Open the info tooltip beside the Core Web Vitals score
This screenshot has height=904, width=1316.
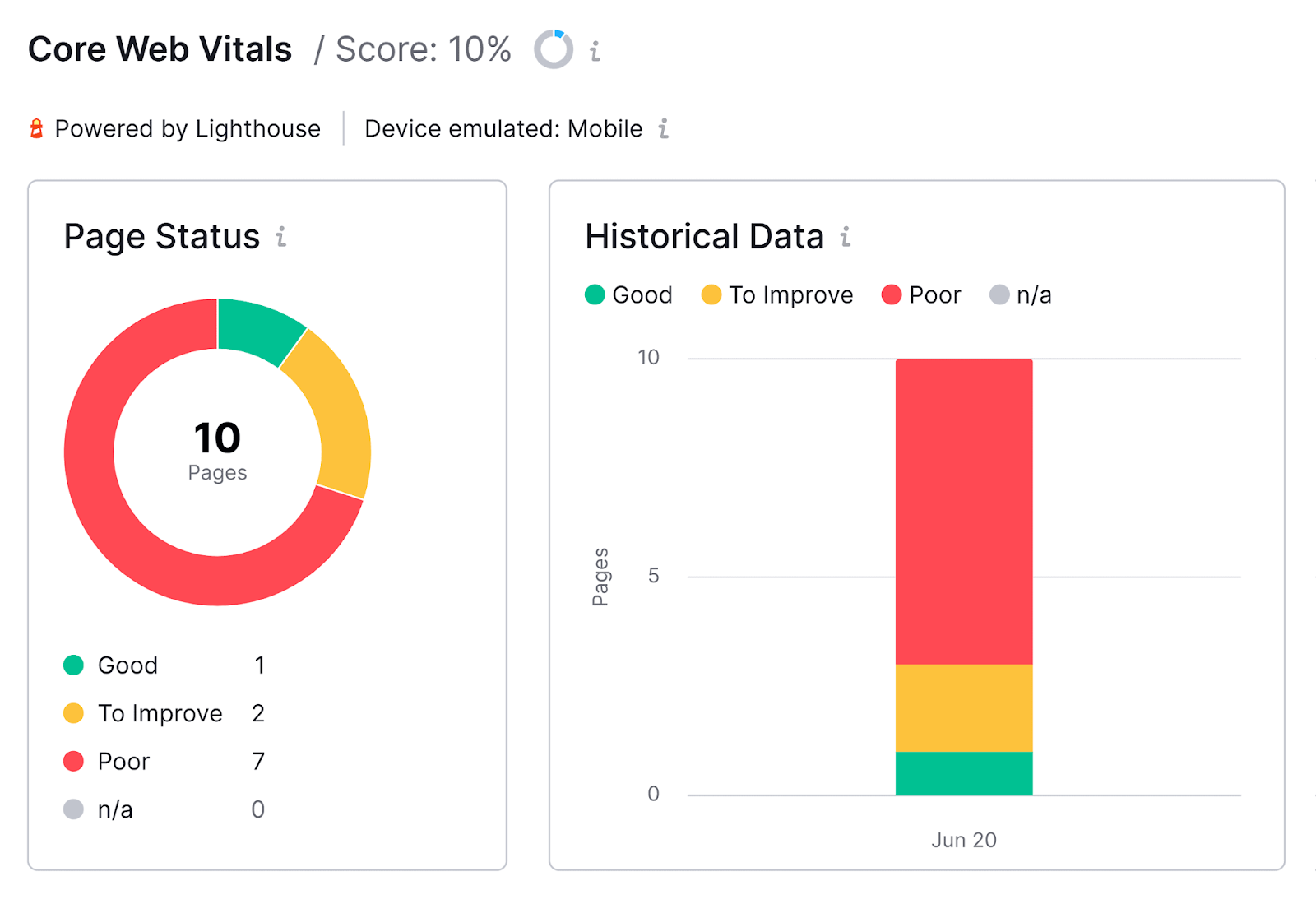point(594,51)
